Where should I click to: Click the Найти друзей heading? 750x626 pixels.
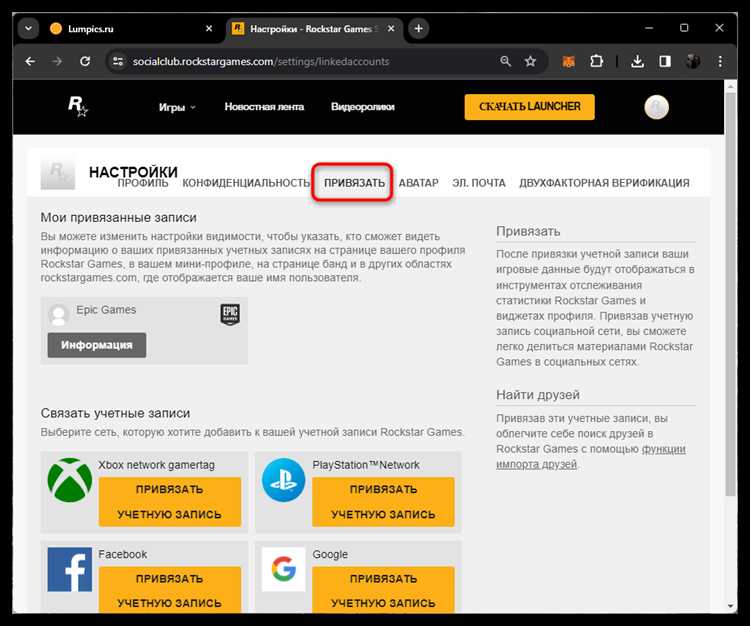[538, 395]
